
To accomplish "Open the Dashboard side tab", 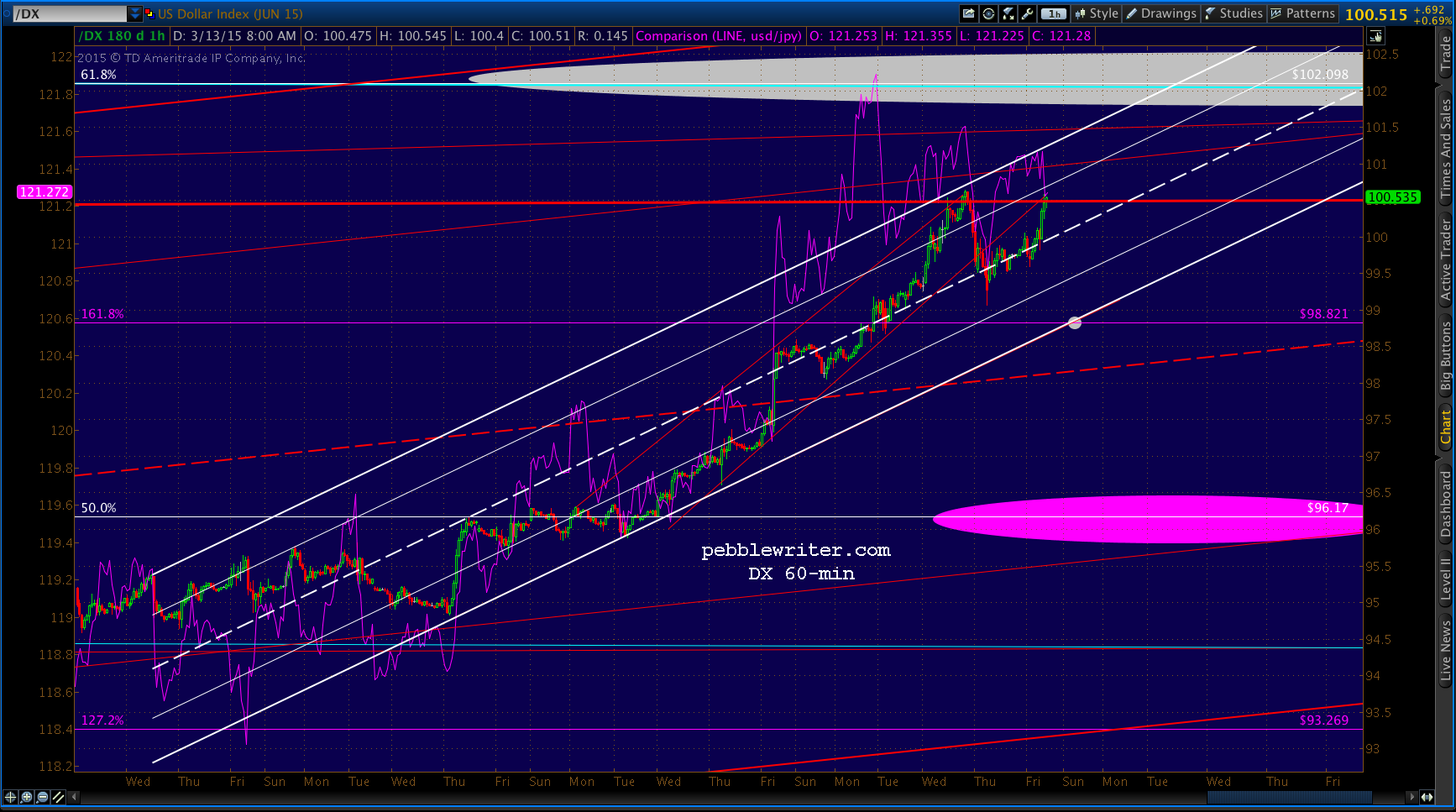I will point(1445,503).
